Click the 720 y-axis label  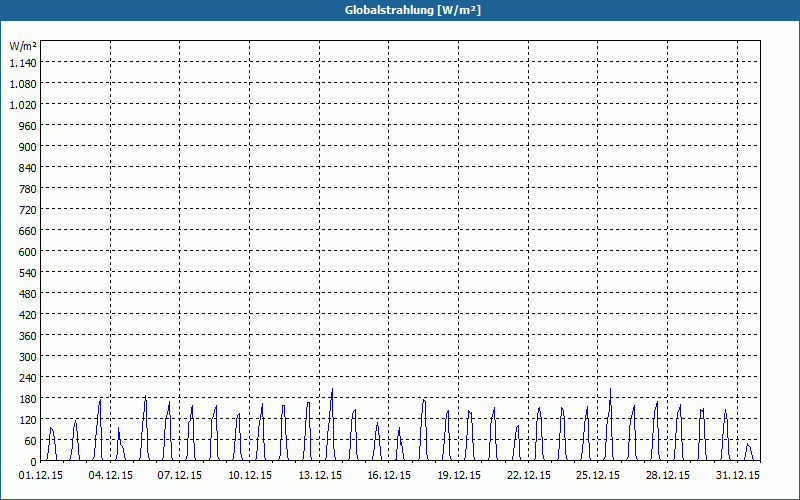point(28,210)
